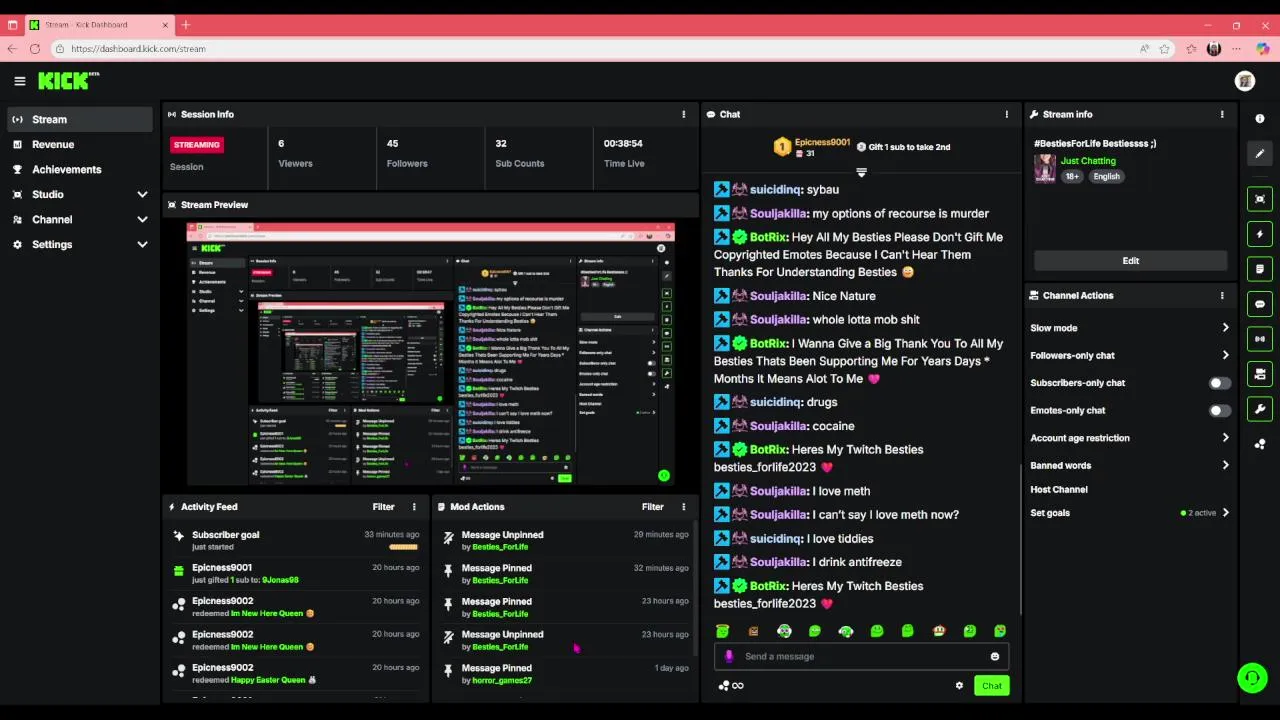Viewport: 1280px width, 720px height.
Task: Click the info icon in right sidebar
Action: point(1260,118)
